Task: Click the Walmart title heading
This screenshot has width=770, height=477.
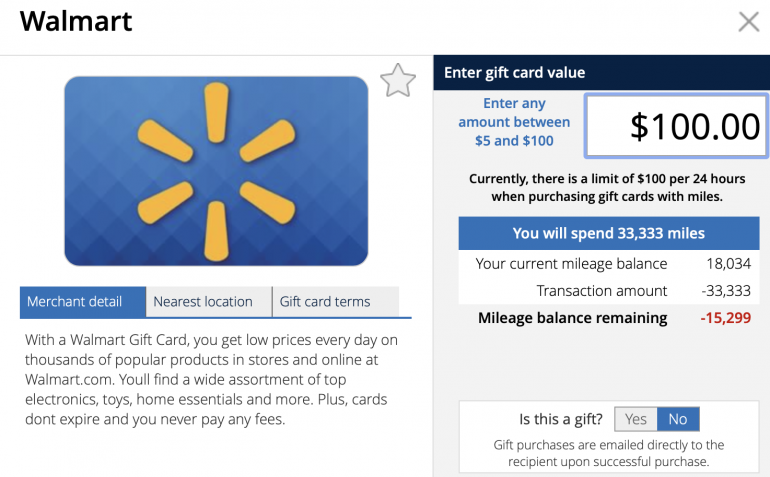Action: coord(76,21)
